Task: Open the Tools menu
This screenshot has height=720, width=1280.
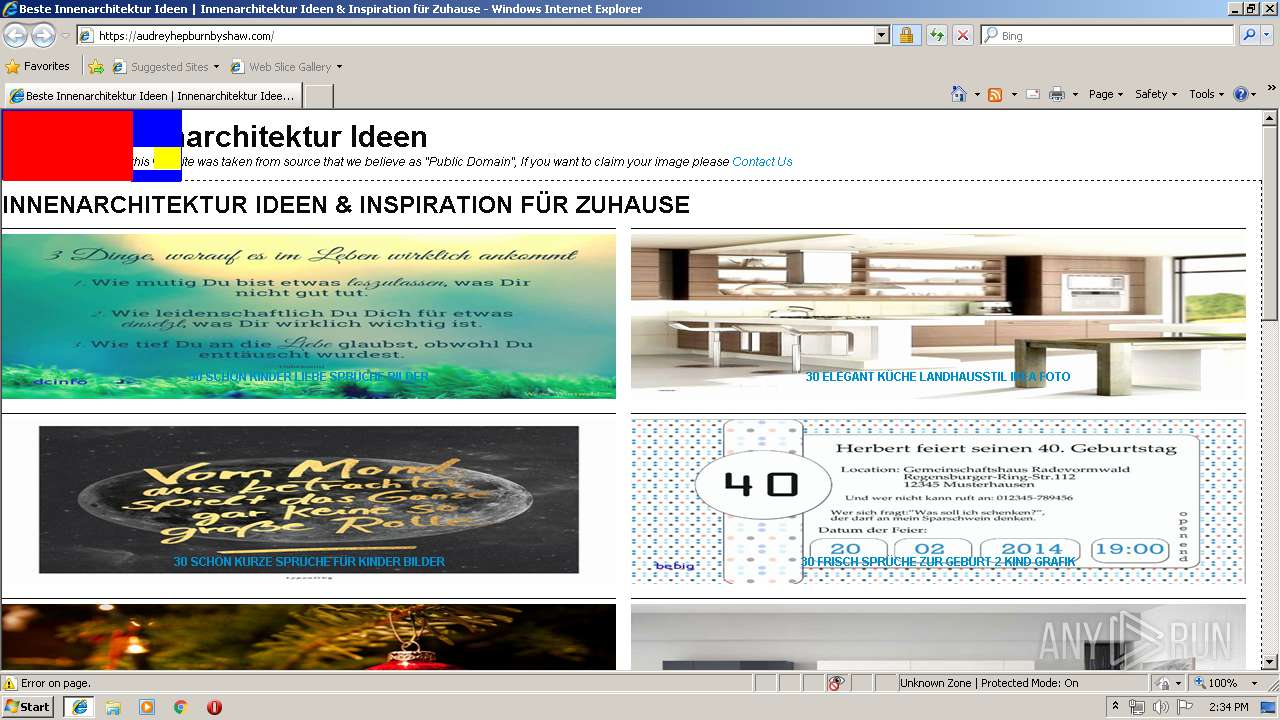Action: (1206, 94)
